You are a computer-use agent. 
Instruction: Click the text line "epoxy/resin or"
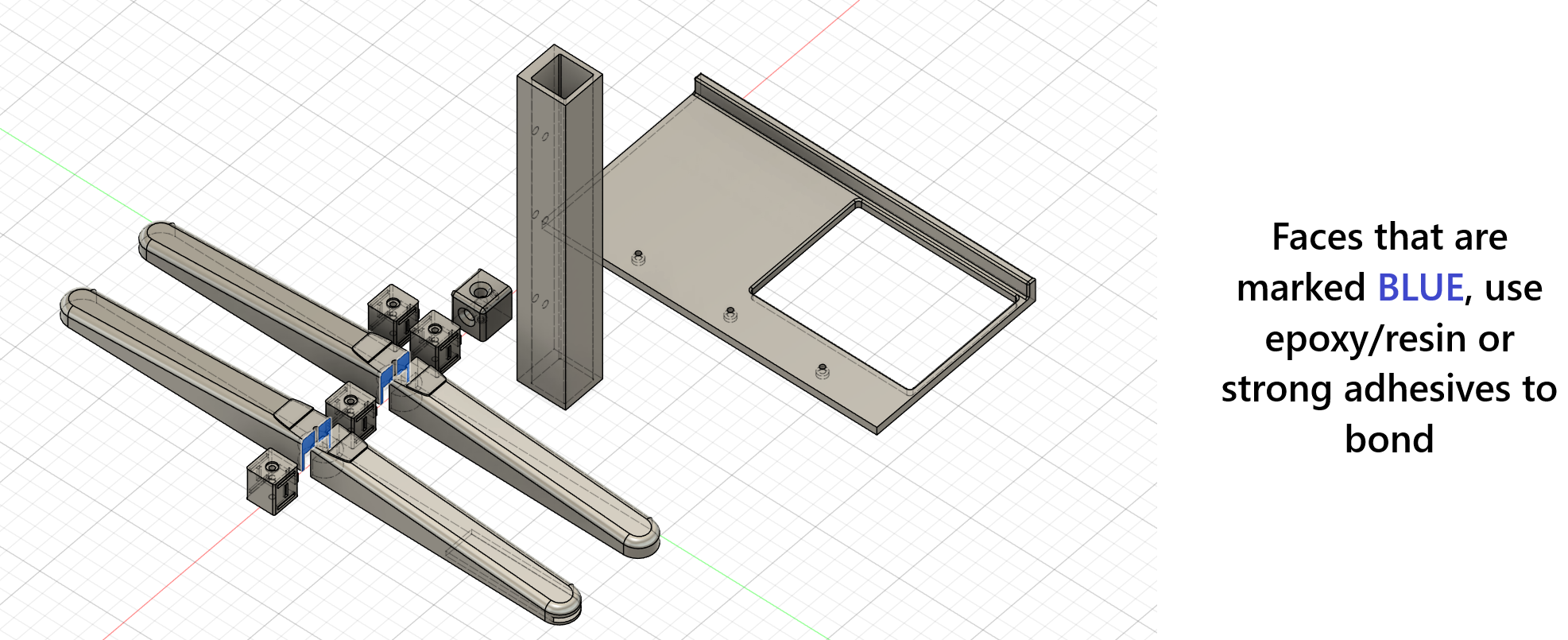(1389, 339)
